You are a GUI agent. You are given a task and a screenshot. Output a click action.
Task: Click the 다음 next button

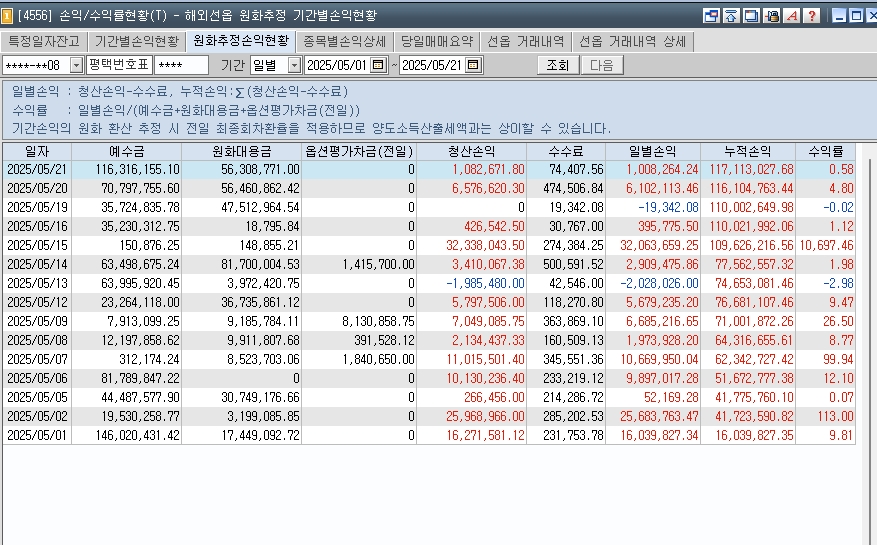coord(601,65)
